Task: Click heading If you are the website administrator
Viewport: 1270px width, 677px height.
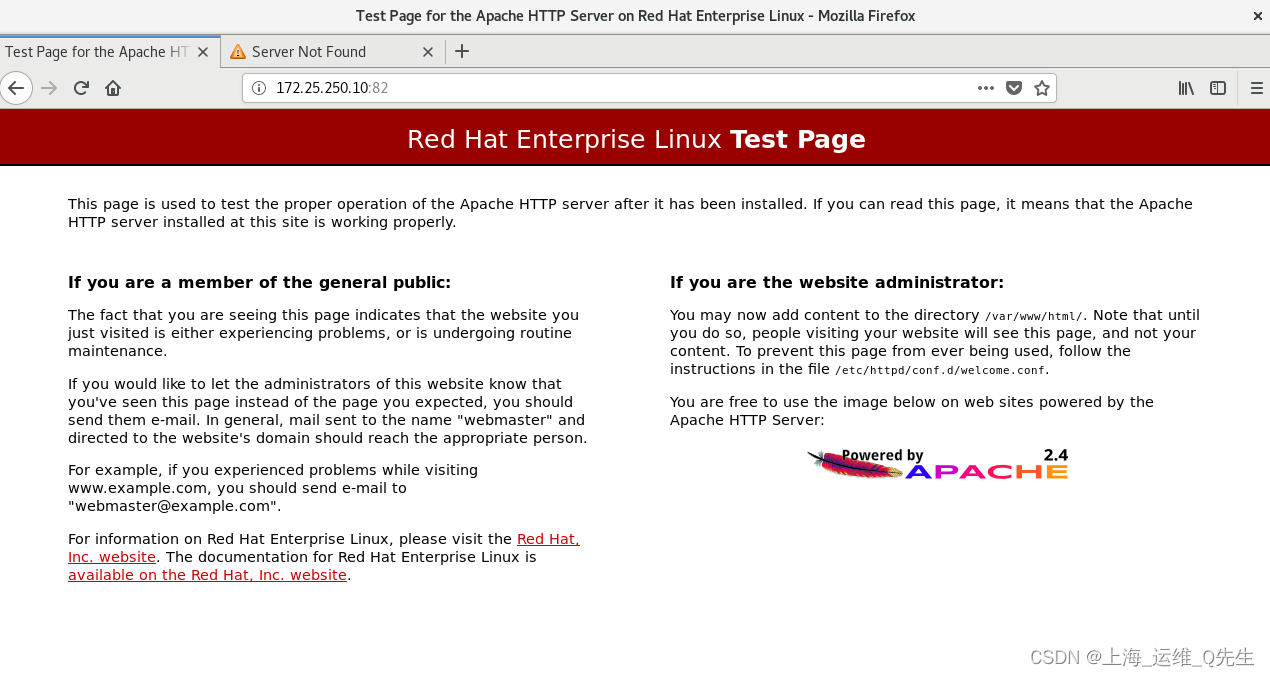Action: (x=837, y=283)
